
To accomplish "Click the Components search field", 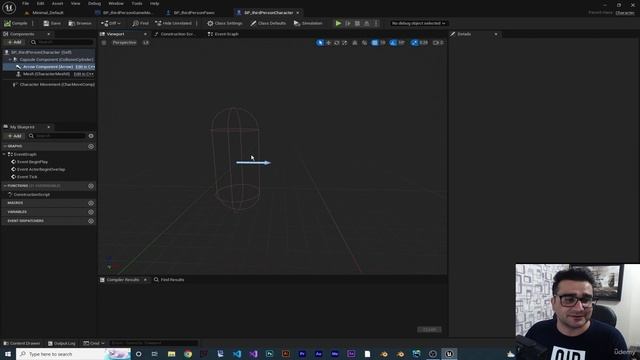I will coord(62,42).
